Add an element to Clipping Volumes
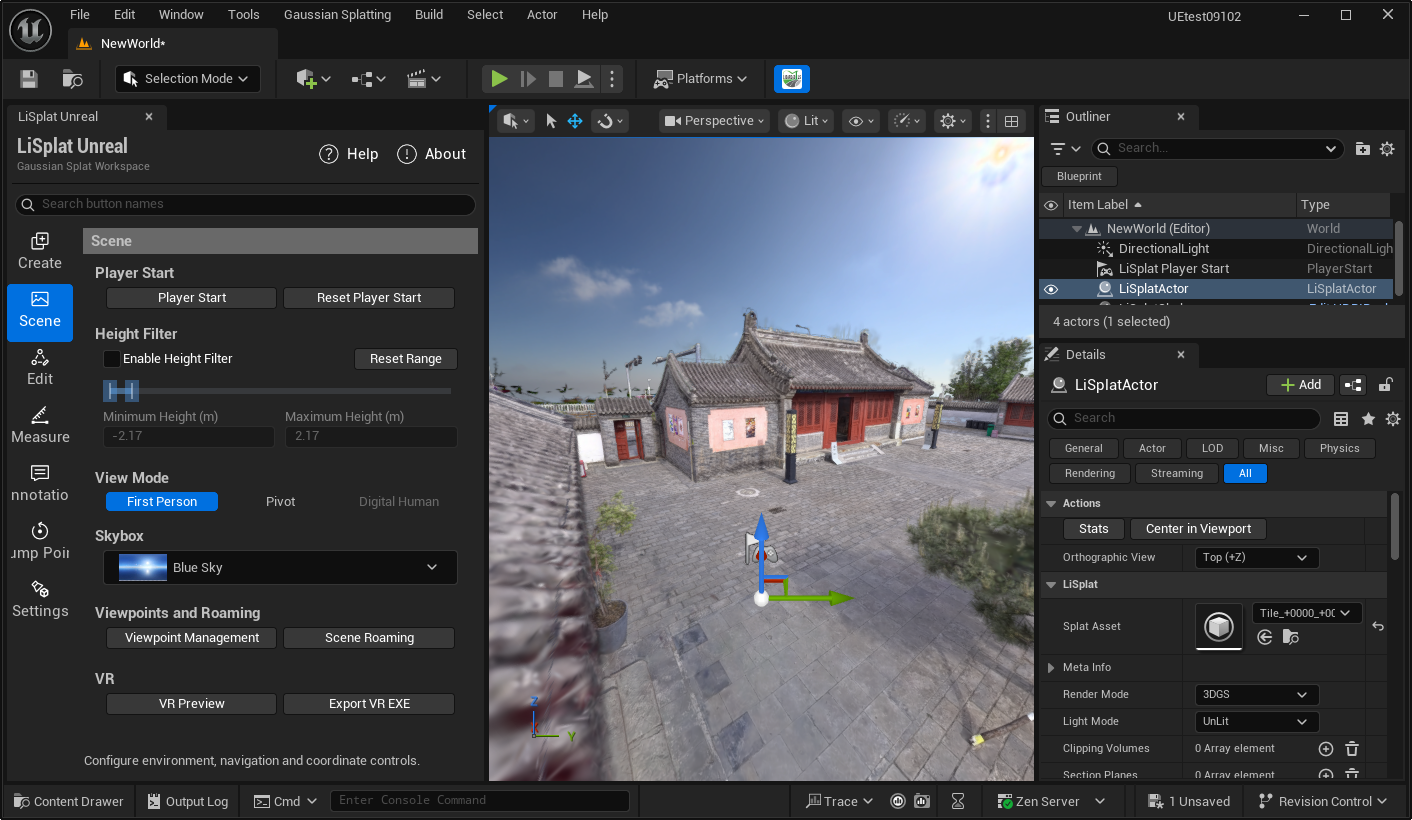The image size is (1412, 820). point(1326,749)
